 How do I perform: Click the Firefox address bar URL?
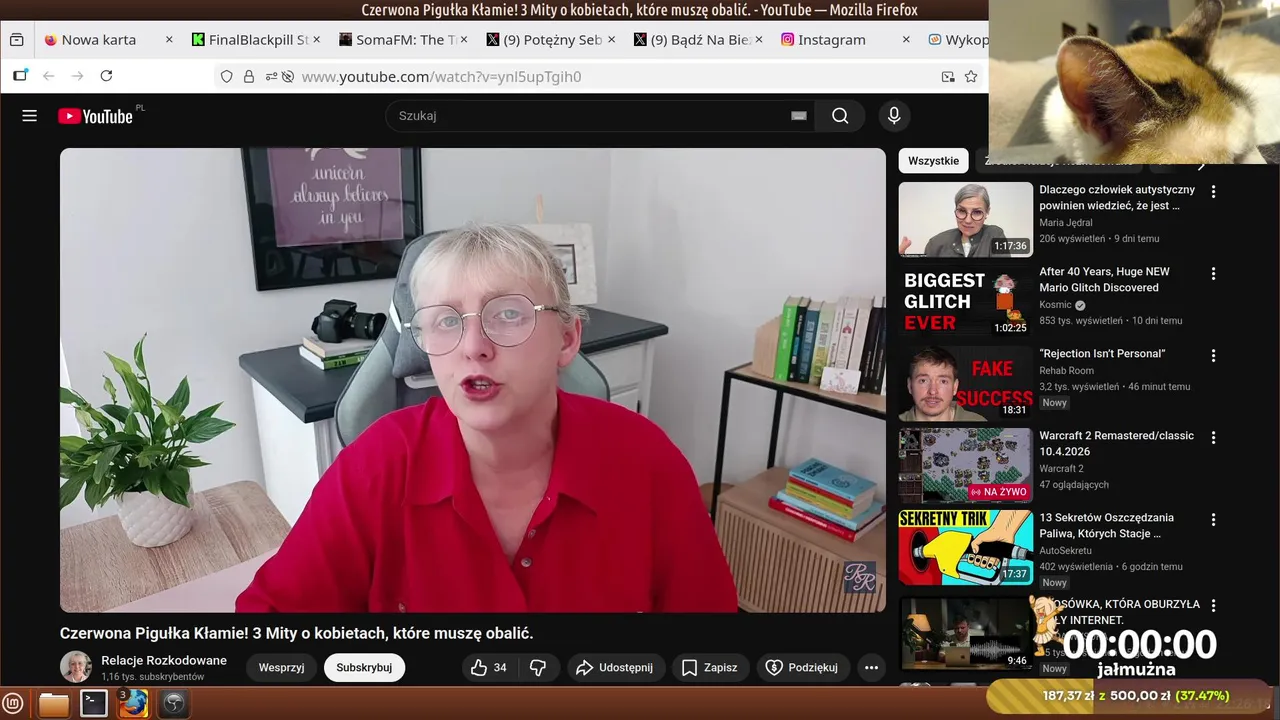click(x=441, y=76)
